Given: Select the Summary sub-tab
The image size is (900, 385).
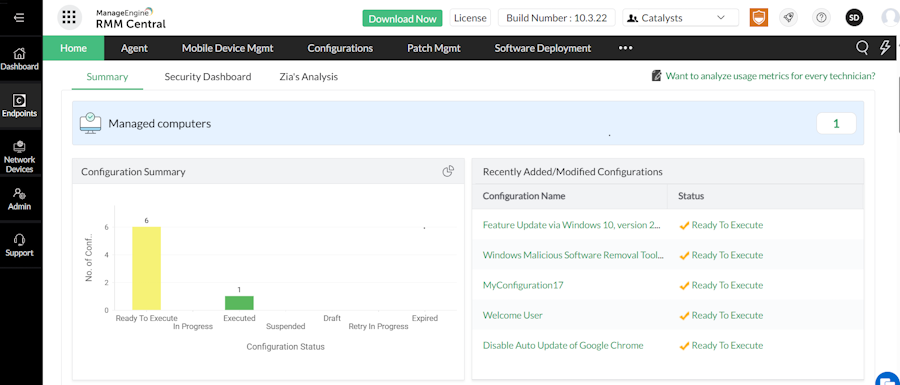Looking at the screenshot, I should click(x=107, y=76).
